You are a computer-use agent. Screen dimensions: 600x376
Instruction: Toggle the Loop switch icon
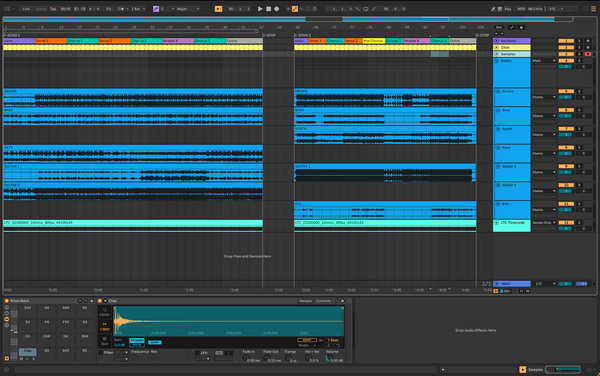[x=365, y=9]
